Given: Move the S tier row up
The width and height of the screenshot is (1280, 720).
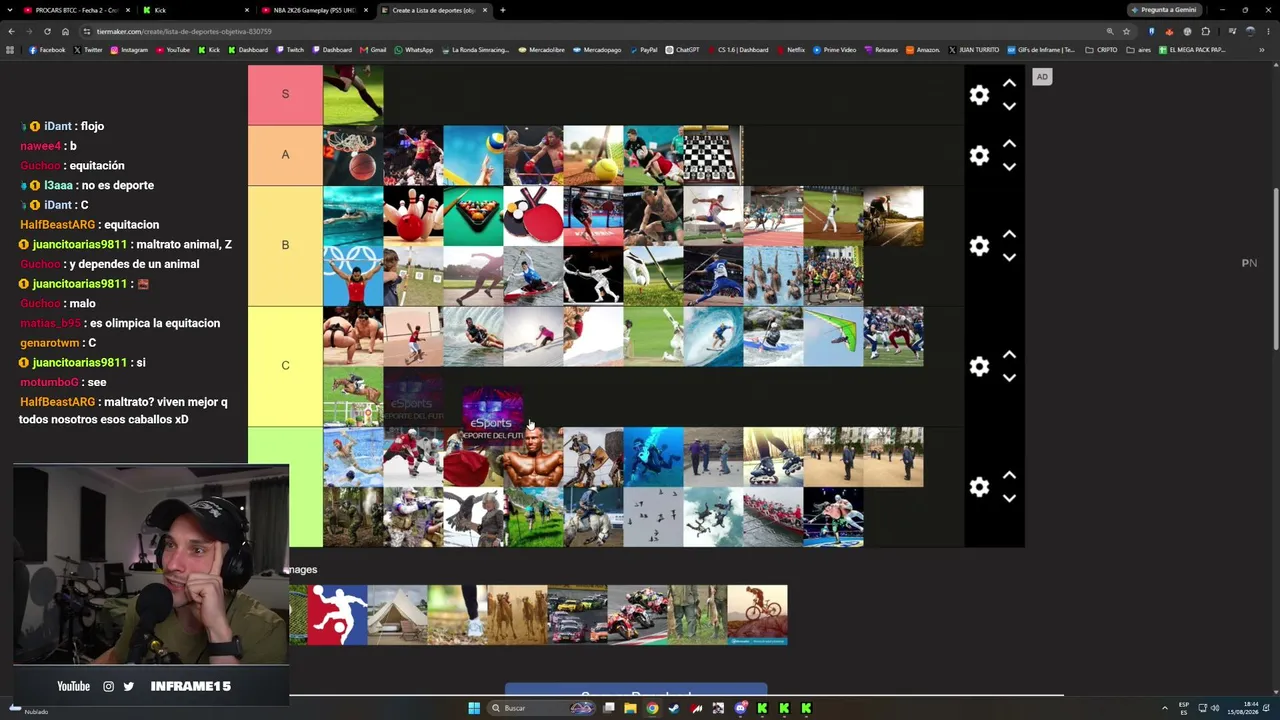Looking at the screenshot, I should pos(1009,83).
